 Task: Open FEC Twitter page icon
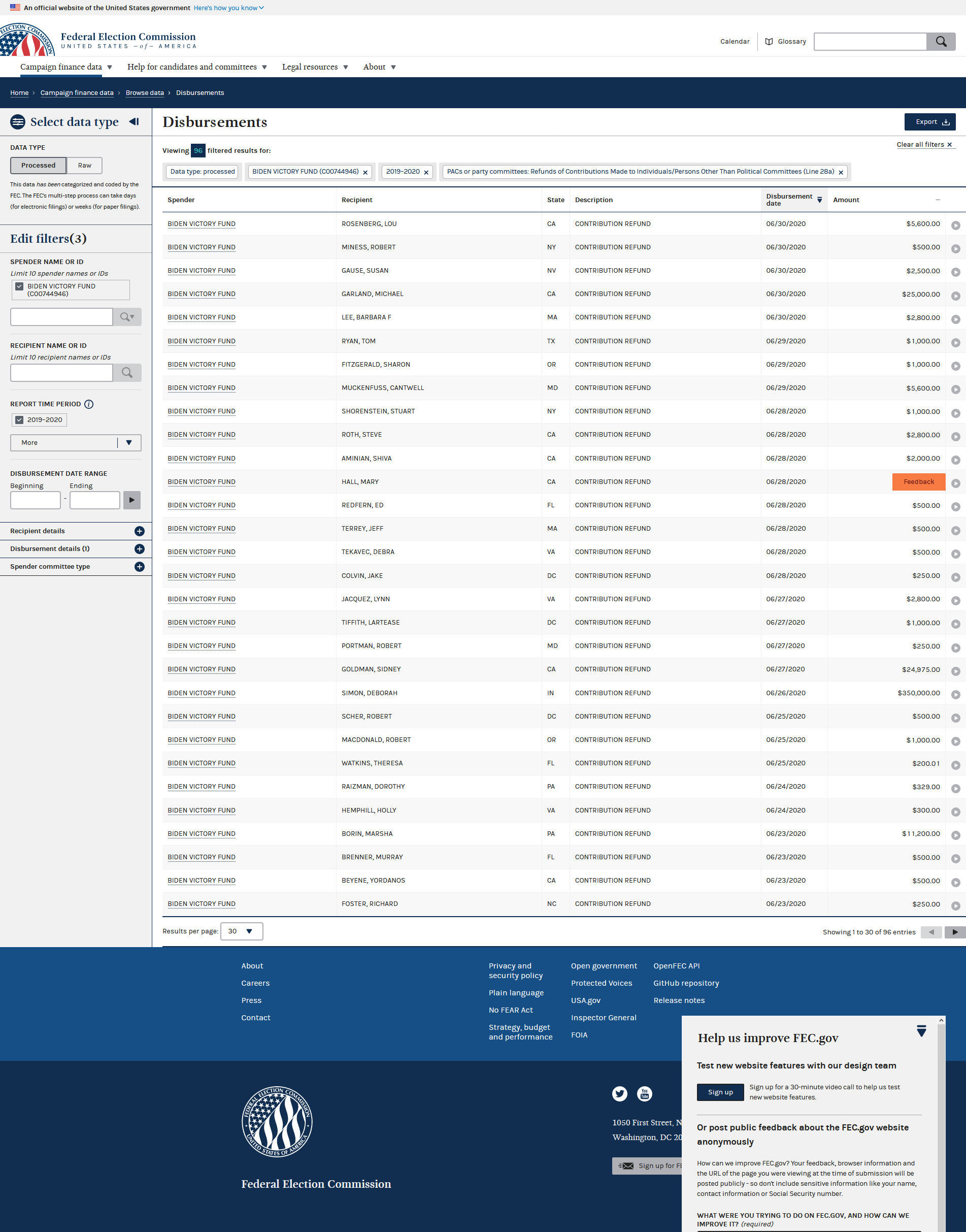(x=620, y=1093)
